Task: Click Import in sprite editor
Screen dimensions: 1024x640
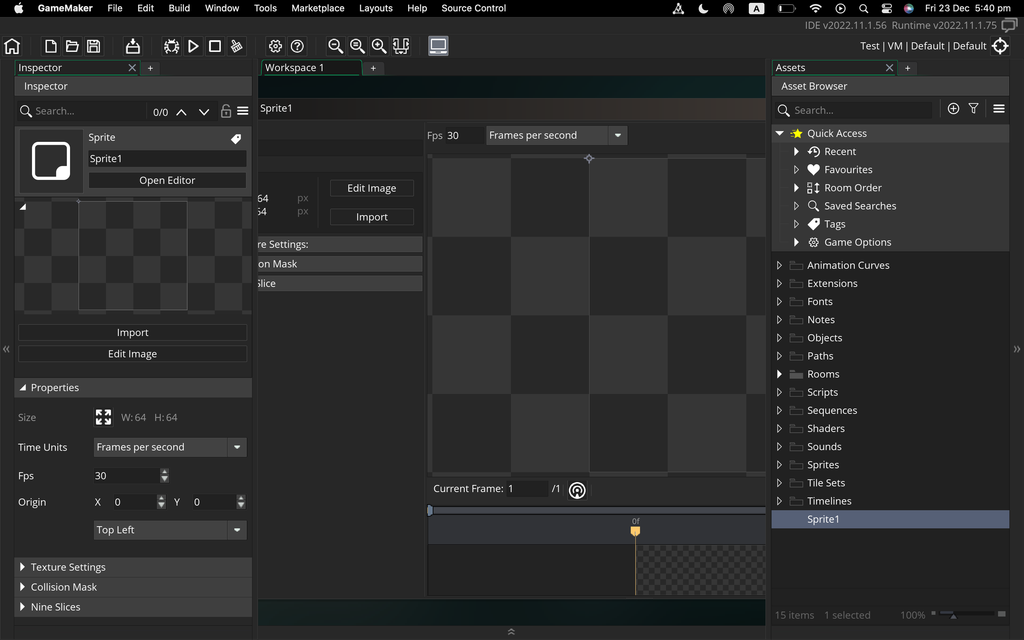Action: coord(372,217)
